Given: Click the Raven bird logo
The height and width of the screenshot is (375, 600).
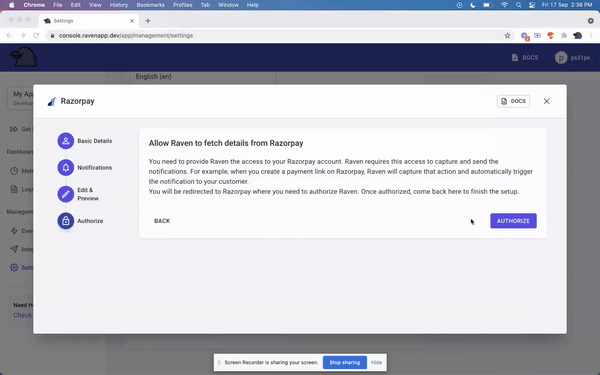Looking at the screenshot, I should pos(23,57).
